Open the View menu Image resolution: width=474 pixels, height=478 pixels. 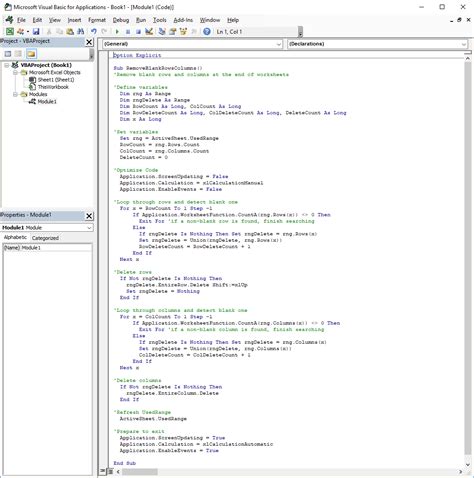(55, 20)
